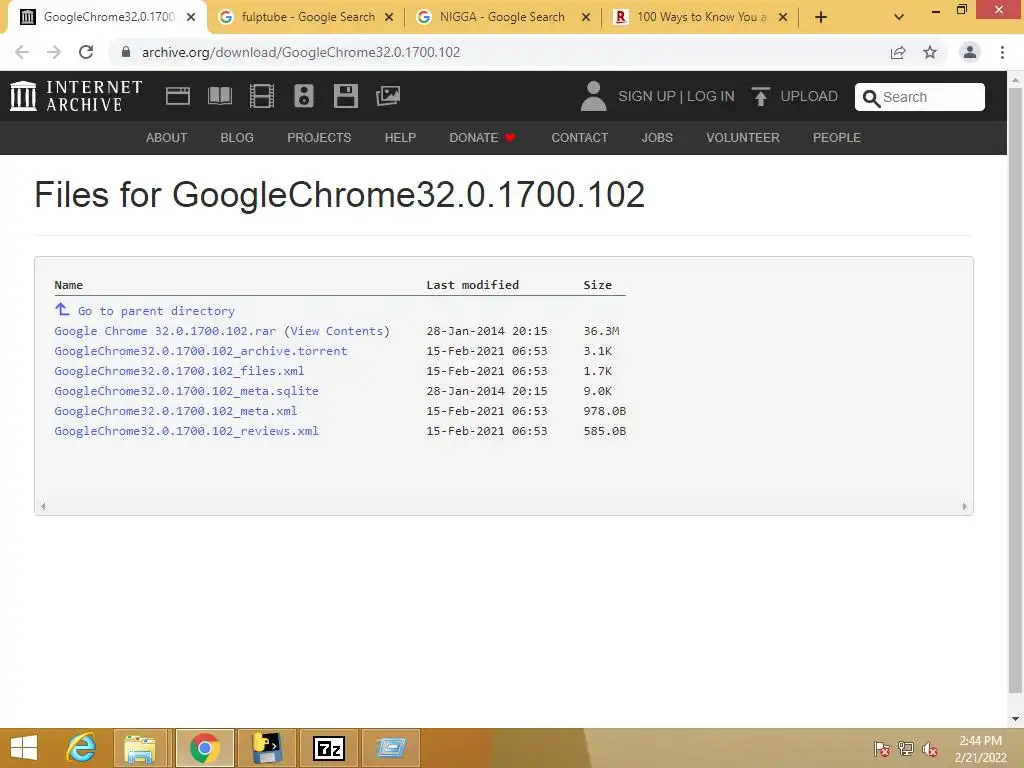Switch to 100 Ways to Know You tab

tap(701, 17)
